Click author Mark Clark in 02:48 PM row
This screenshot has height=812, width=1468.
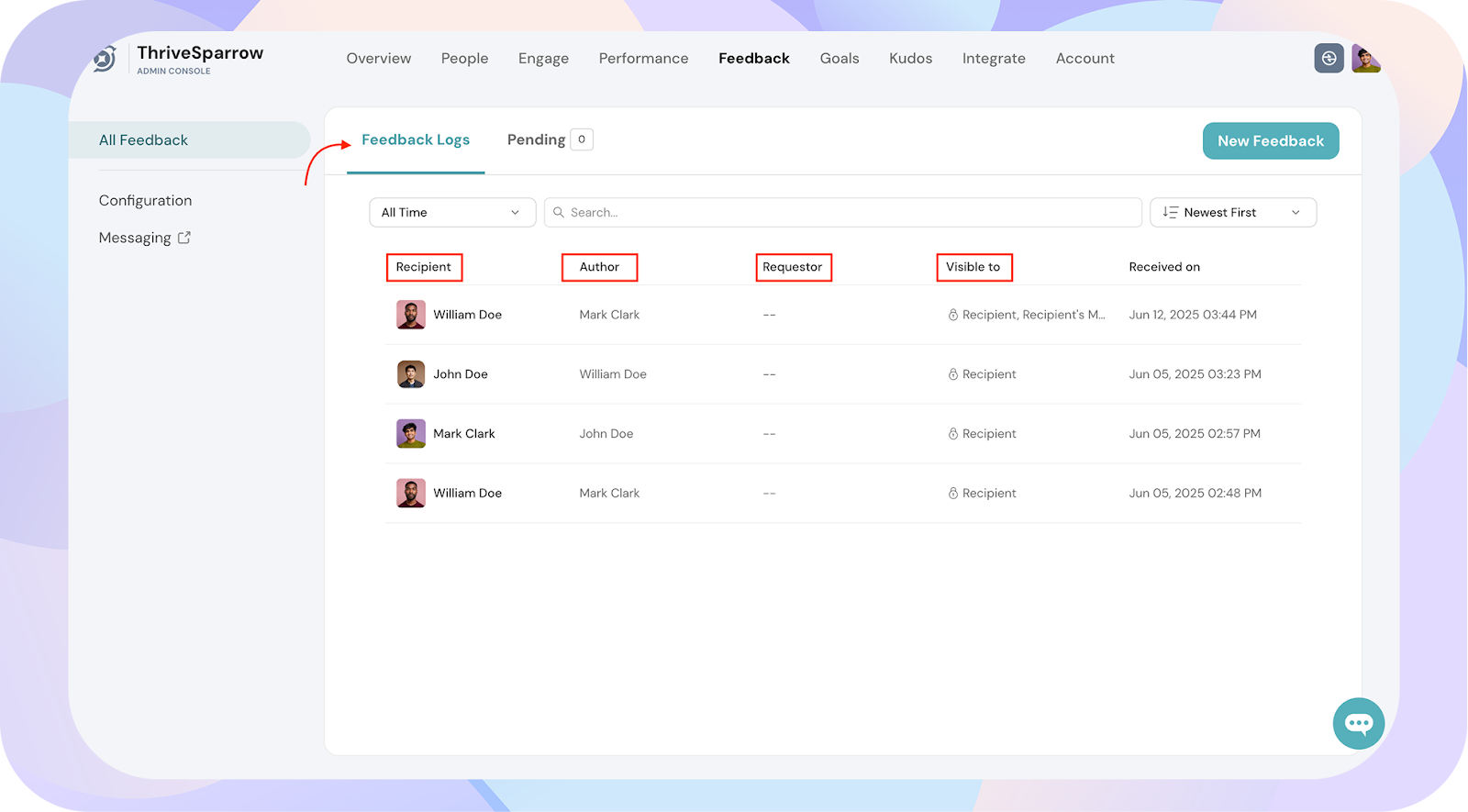[x=609, y=494]
